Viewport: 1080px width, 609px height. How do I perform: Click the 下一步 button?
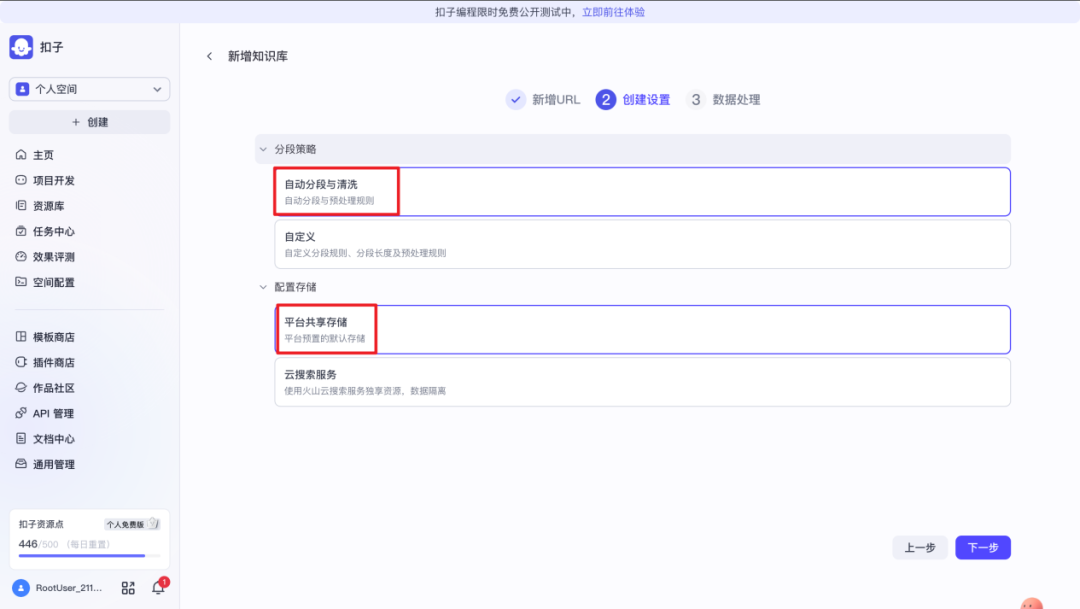pyautogui.click(x=982, y=547)
